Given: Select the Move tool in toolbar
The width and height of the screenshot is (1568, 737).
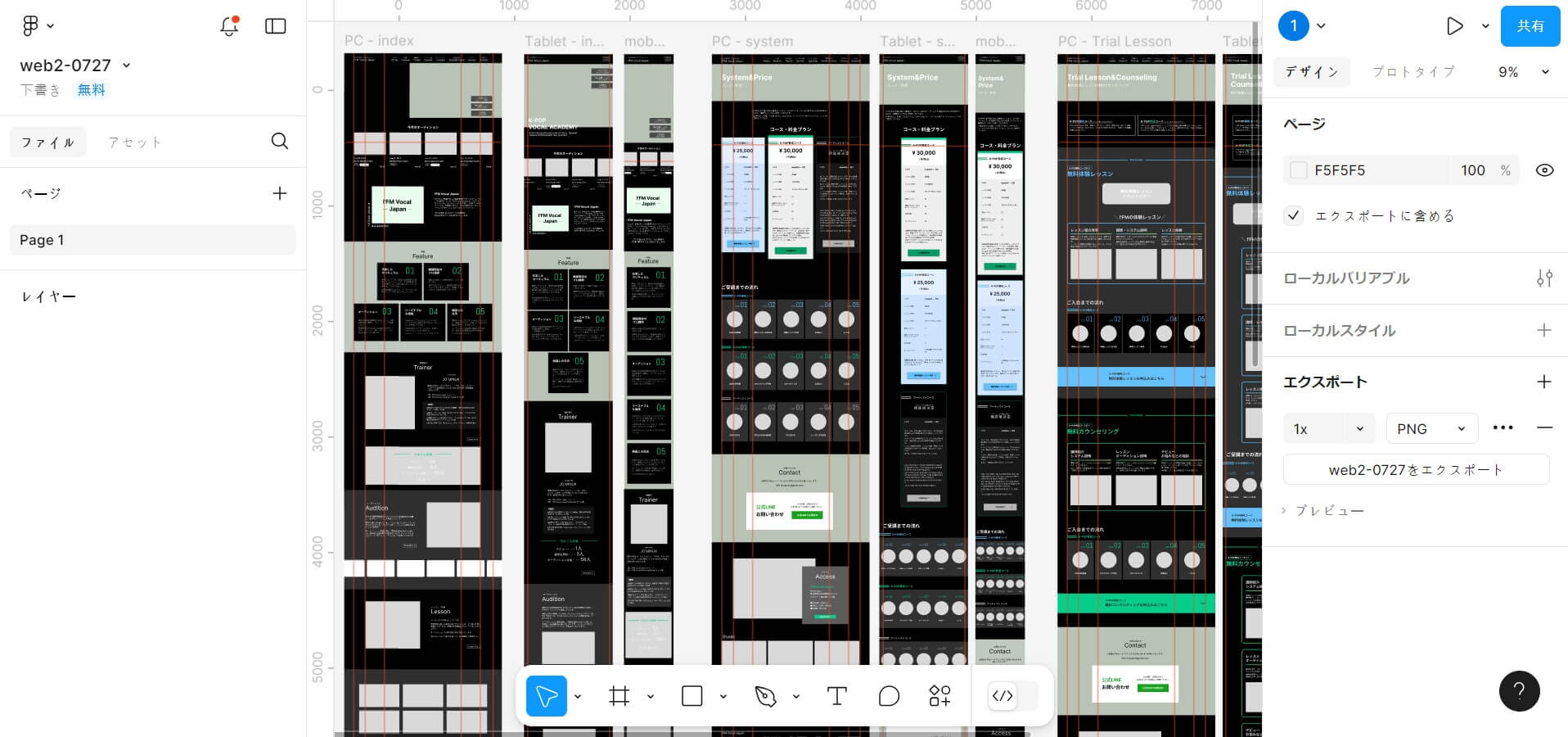Looking at the screenshot, I should 546,696.
